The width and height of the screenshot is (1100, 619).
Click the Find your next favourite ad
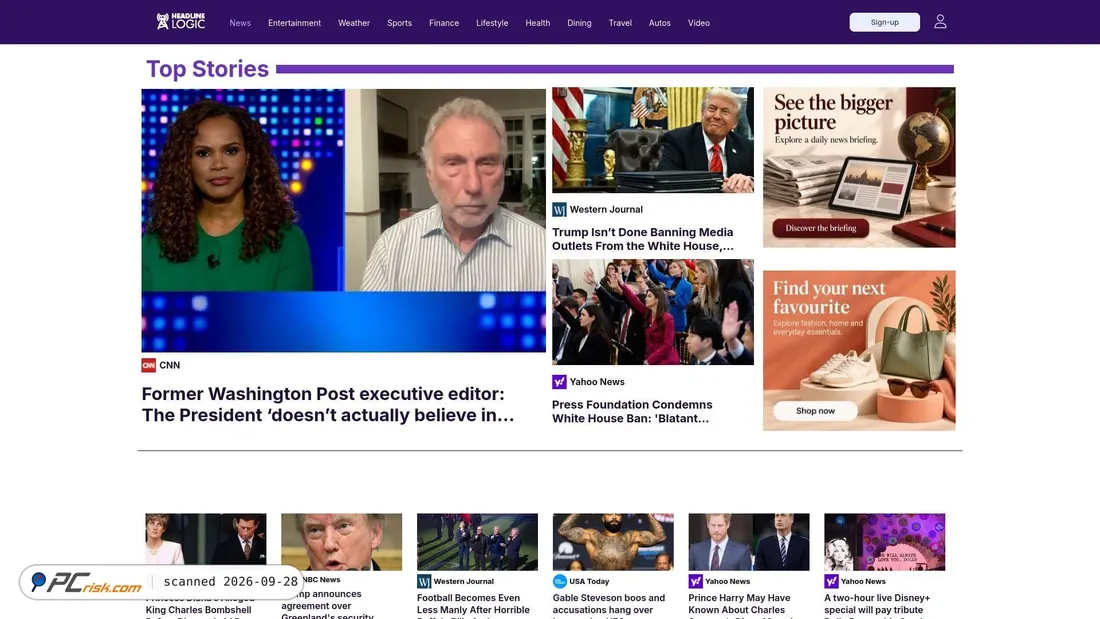(859, 350)
